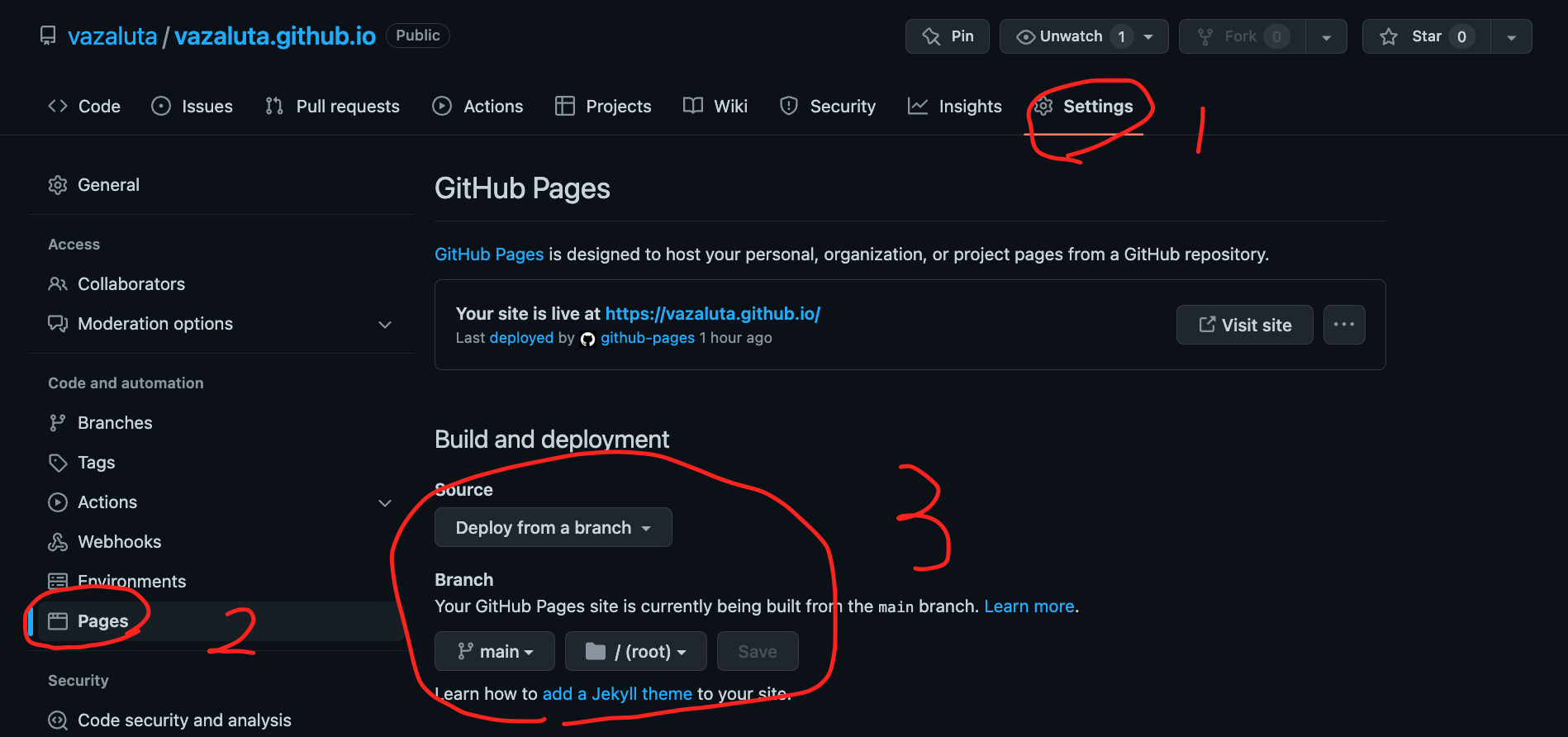Click the Issues circle-dot icon
Screen dimensions: 1568x737
click(x=161, y=106)
